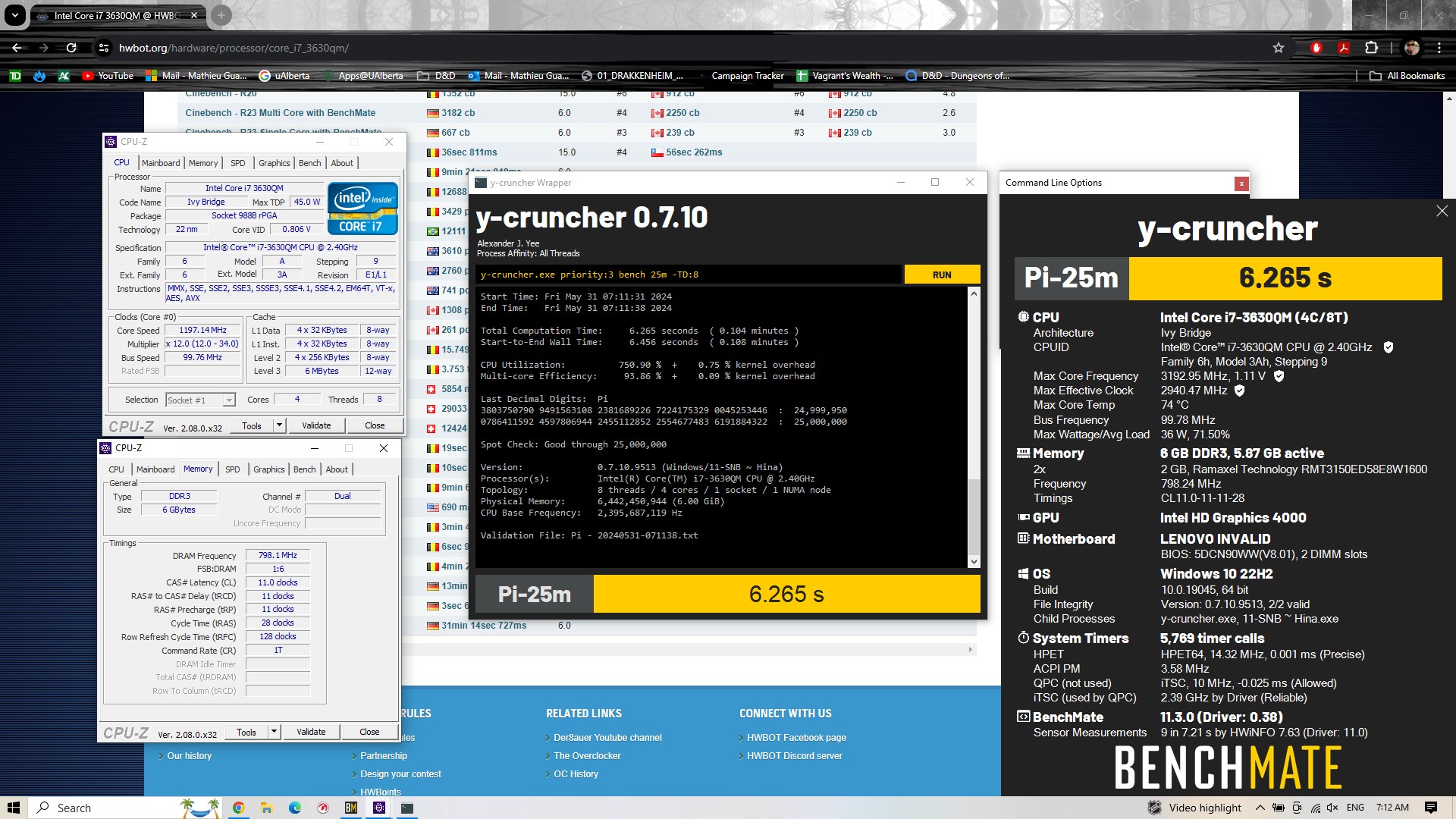1456x819 pixels.
Task: Open Selection Socket #1 dropdown
Action: click(x=200, y=400)
